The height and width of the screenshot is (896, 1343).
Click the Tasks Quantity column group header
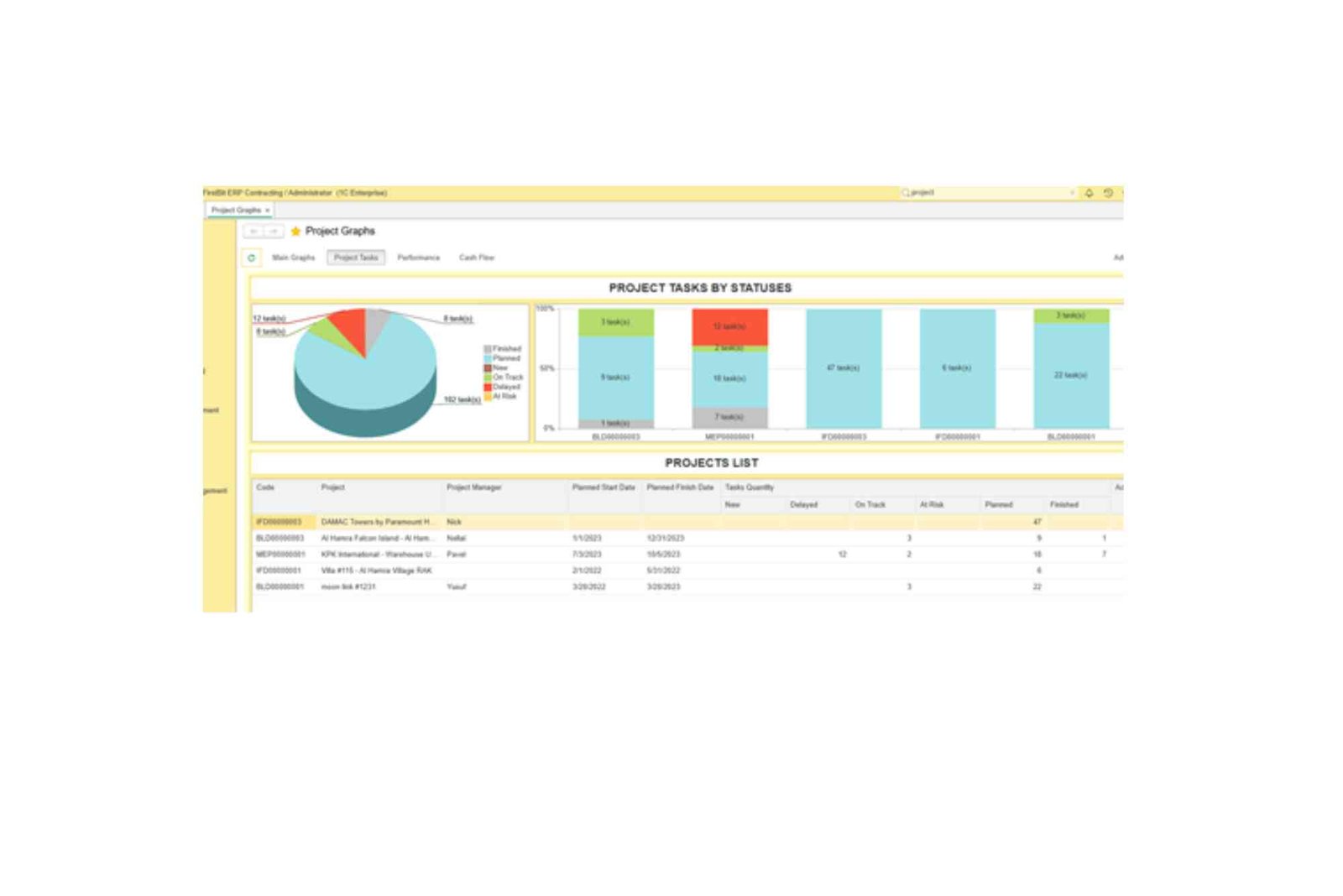point(750,487)
